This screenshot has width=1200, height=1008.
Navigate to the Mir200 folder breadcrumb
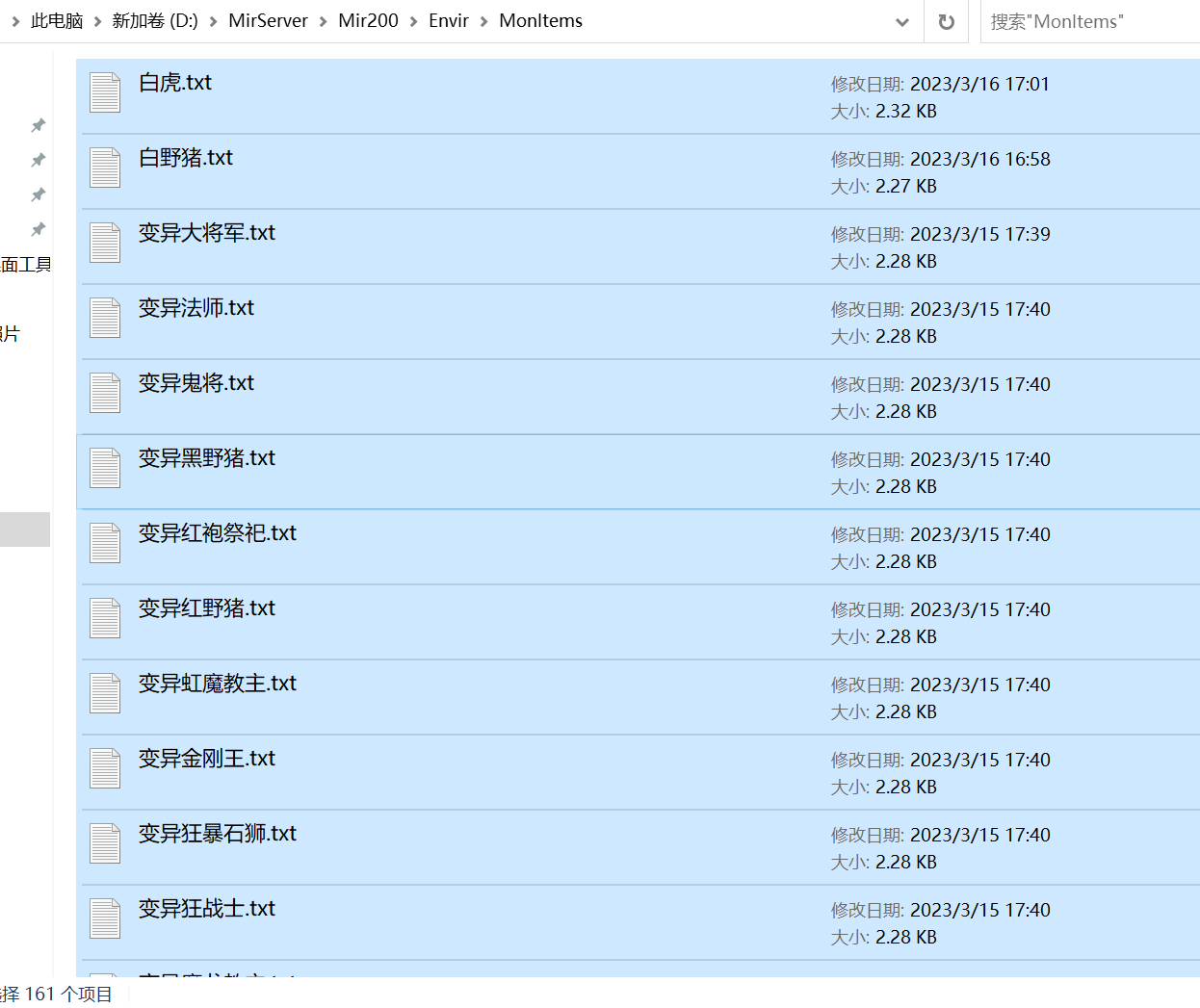pyautogui.click(x=369, y=21)
